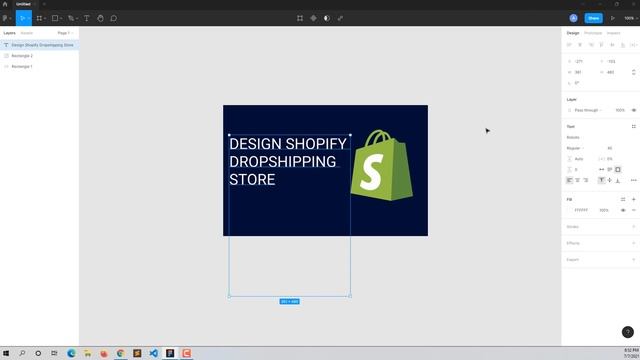Switch to the Inspect tab
640x360 pixels.
613,33
